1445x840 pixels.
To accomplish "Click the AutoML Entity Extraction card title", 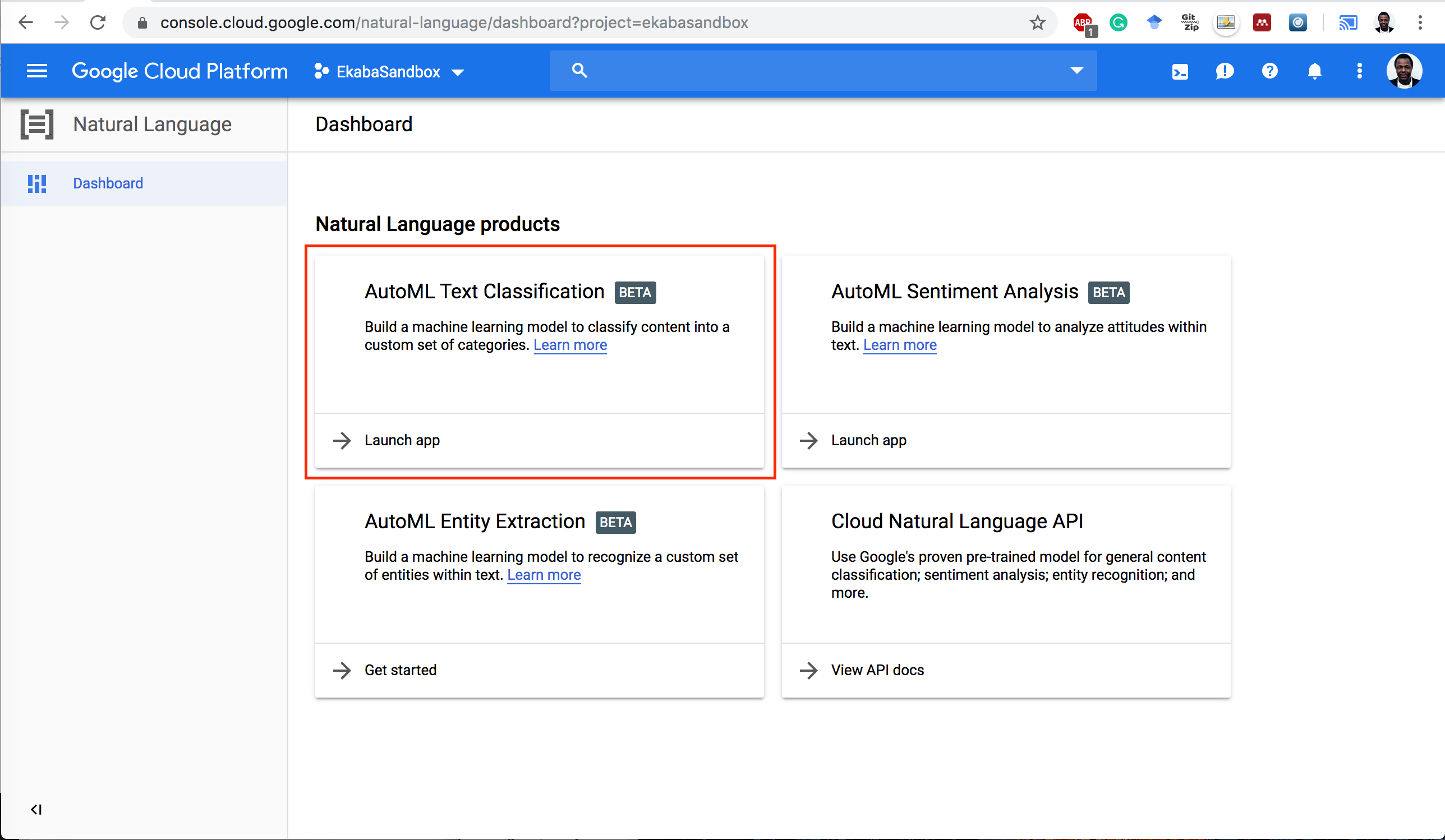I will click(x=475, y=521).
